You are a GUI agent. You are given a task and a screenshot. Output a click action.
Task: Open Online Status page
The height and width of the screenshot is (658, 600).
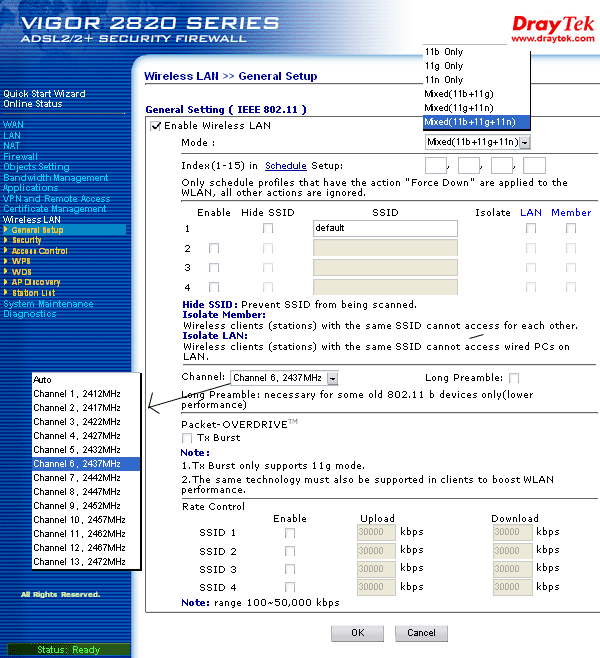(33, 104)
